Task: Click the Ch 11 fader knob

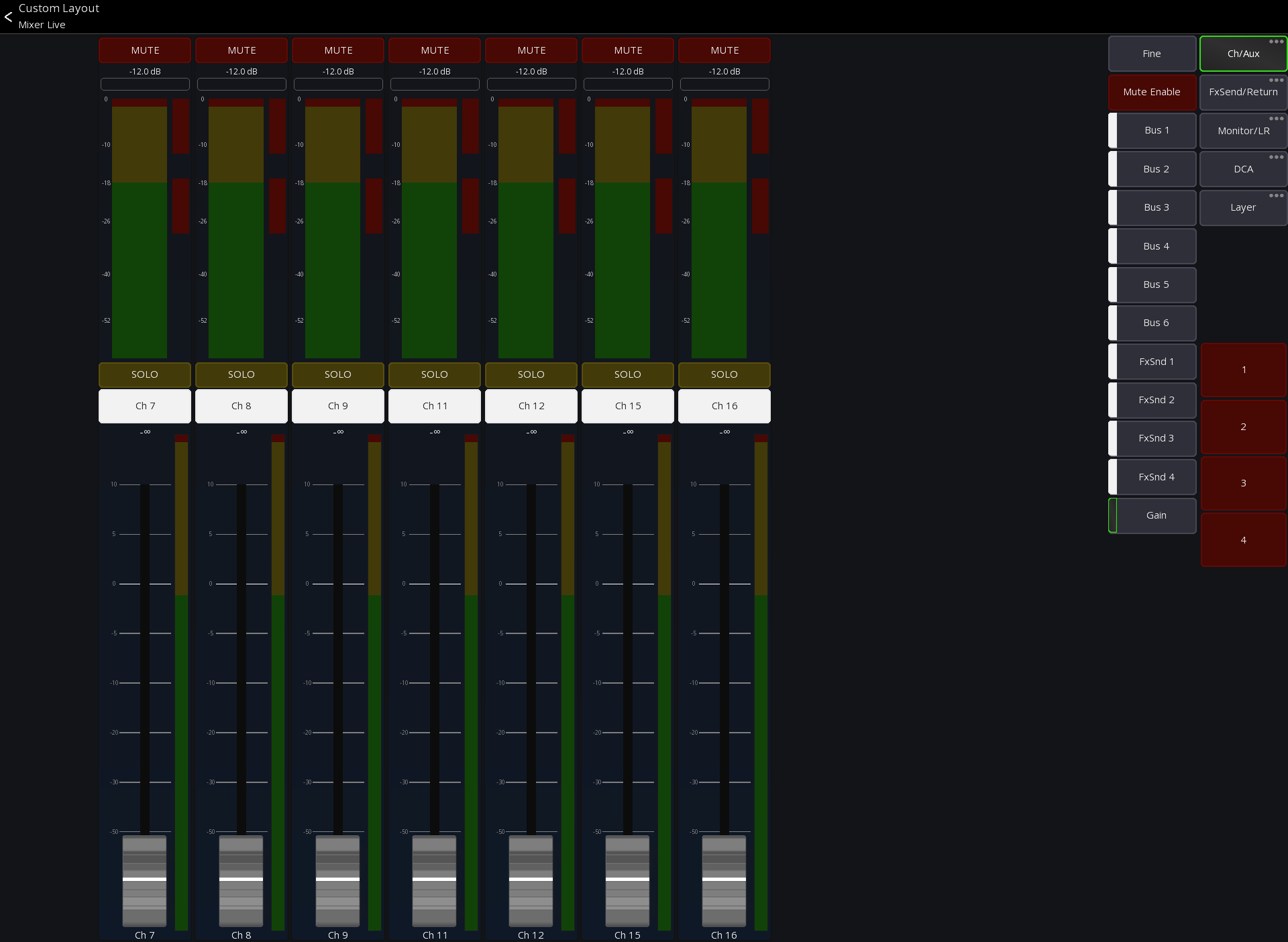Action: pos(434,880)
